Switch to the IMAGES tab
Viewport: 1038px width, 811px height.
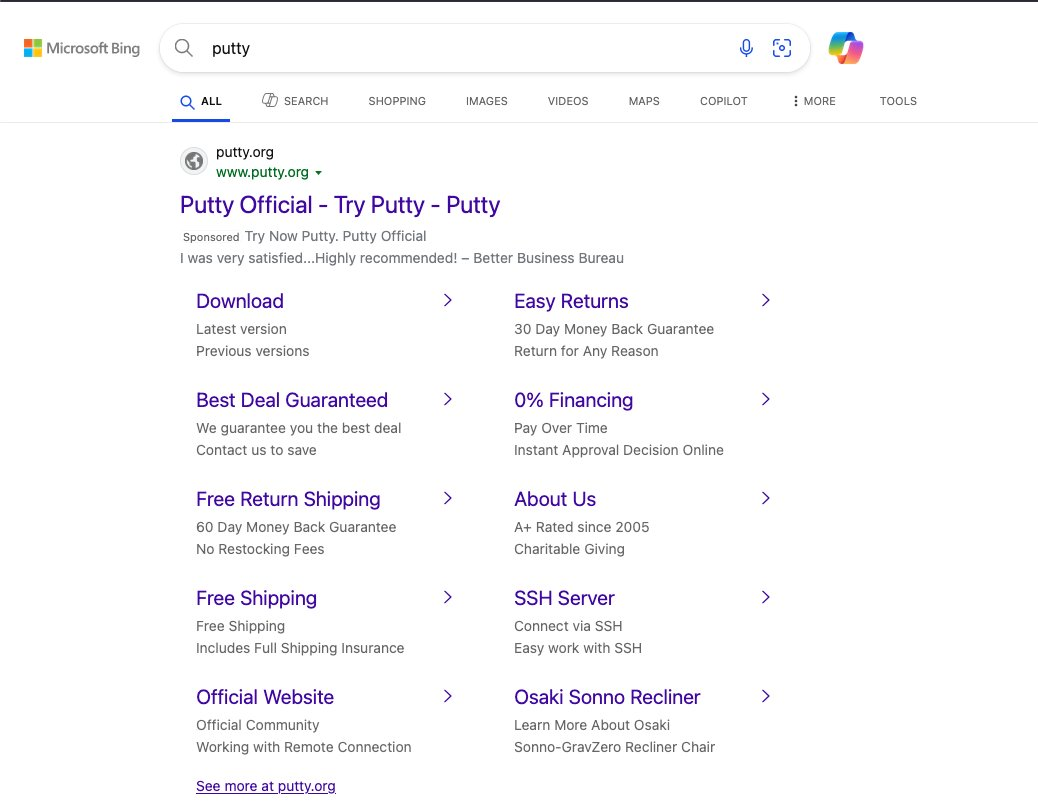click(486, 100)
